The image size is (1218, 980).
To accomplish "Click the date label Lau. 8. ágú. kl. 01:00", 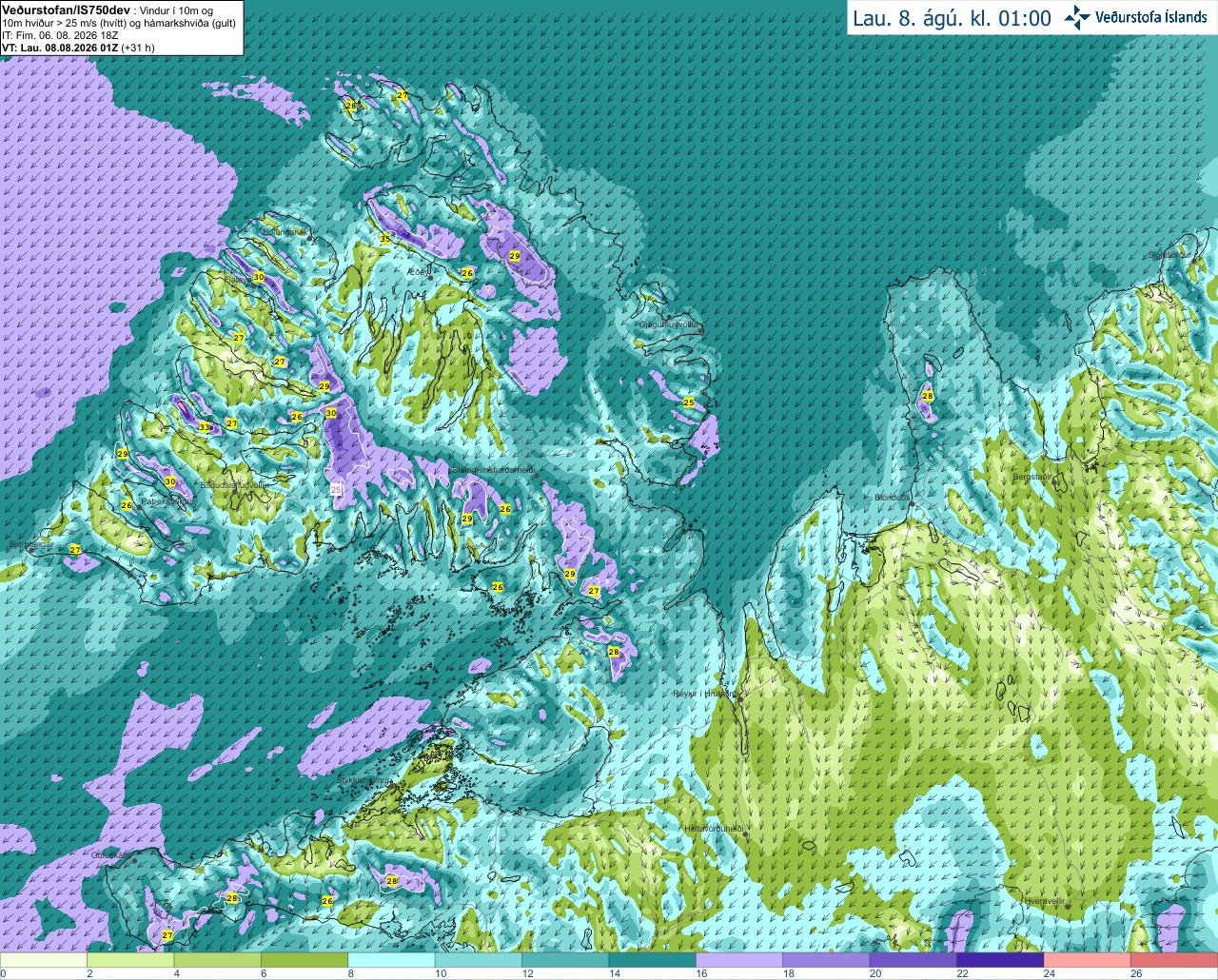I will coord(952,17).
